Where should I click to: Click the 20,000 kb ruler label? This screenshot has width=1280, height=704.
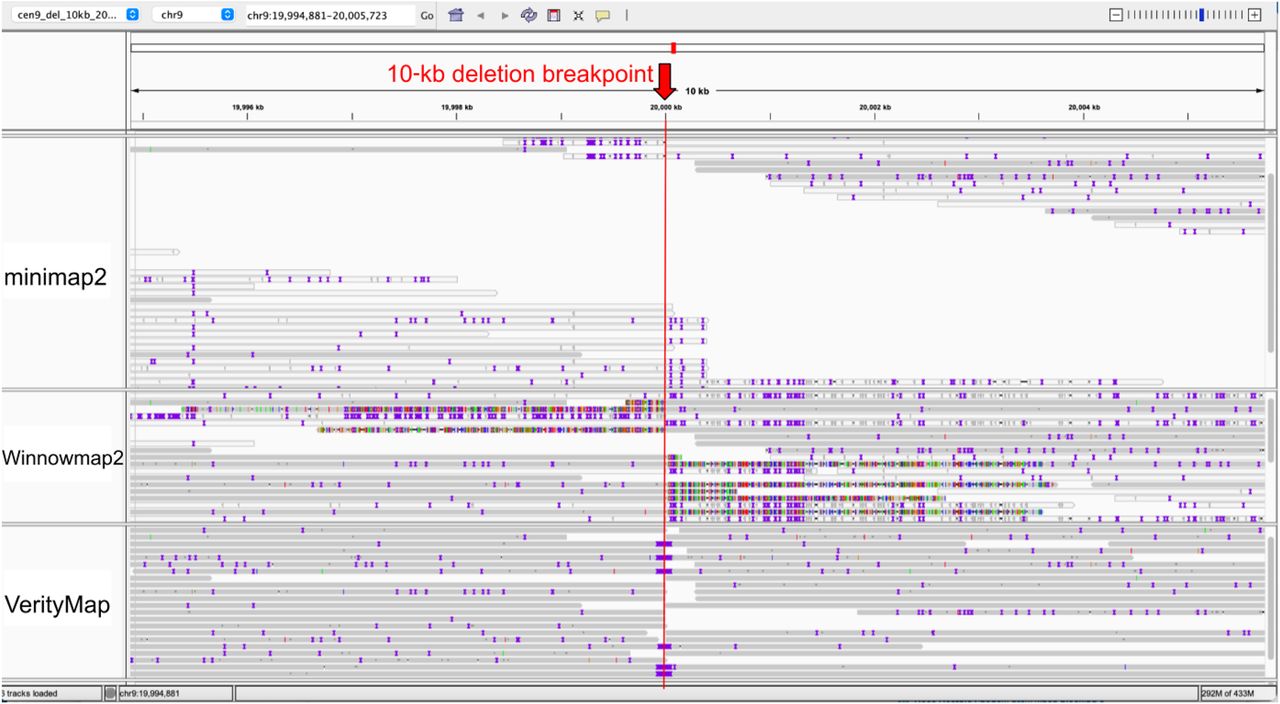click(x=666, y=107)
